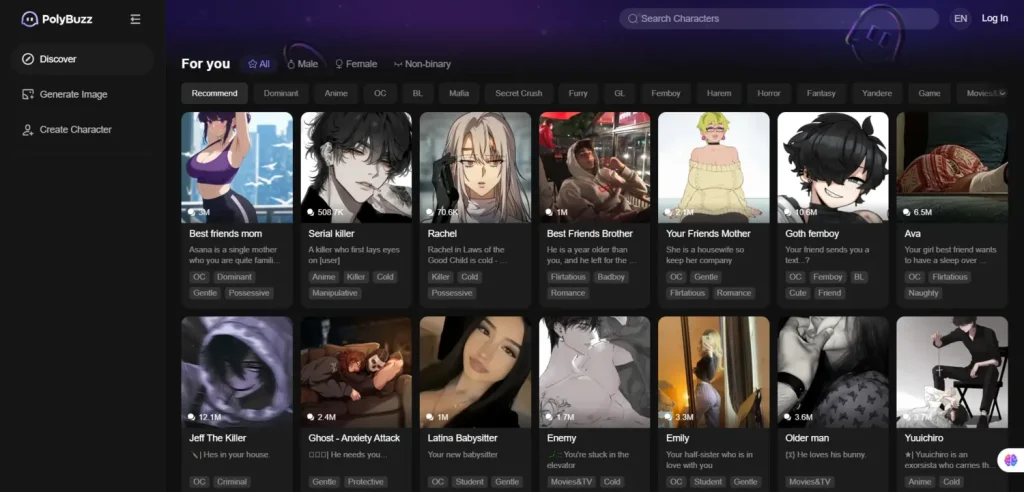
Task: Select the All gender filter
Action: 259,64
